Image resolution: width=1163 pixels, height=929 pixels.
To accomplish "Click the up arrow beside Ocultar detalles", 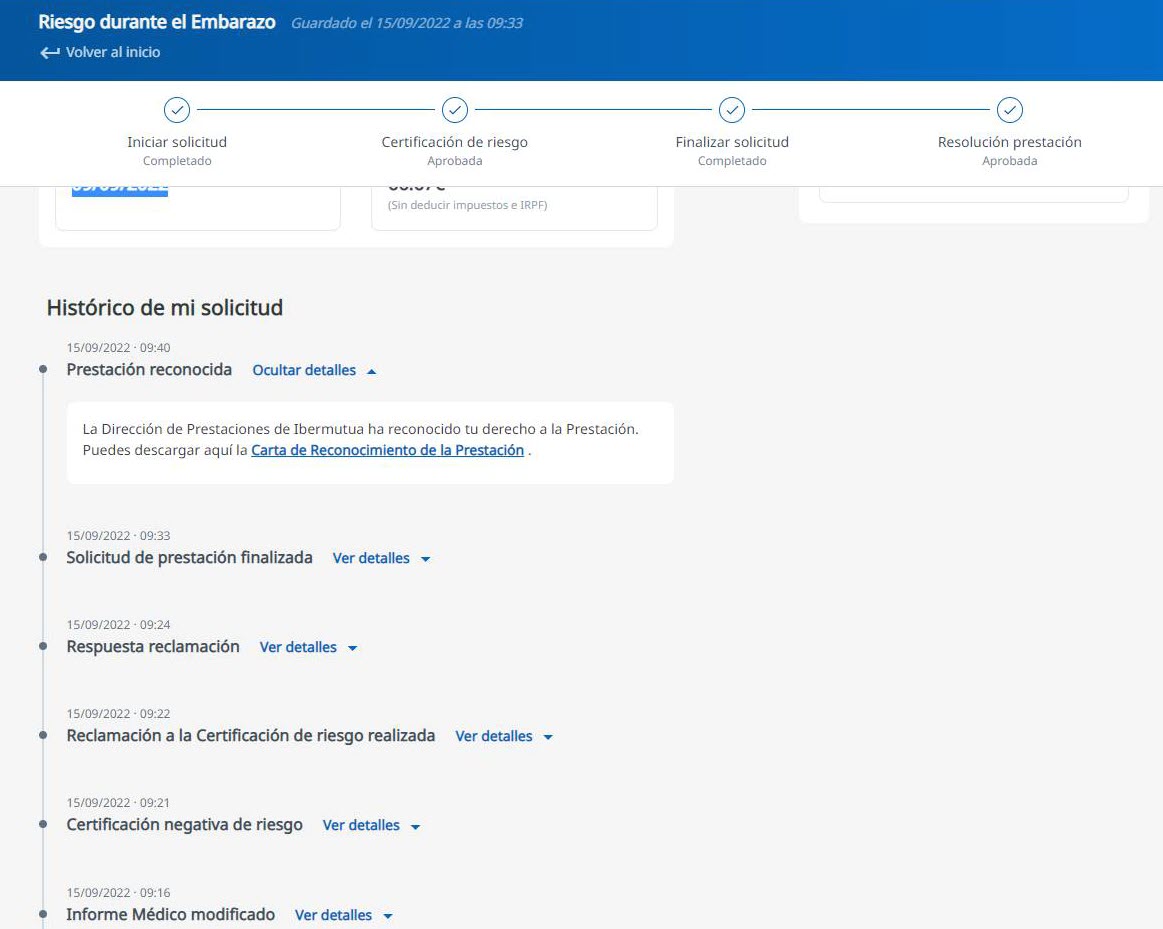I will [372, 371].
